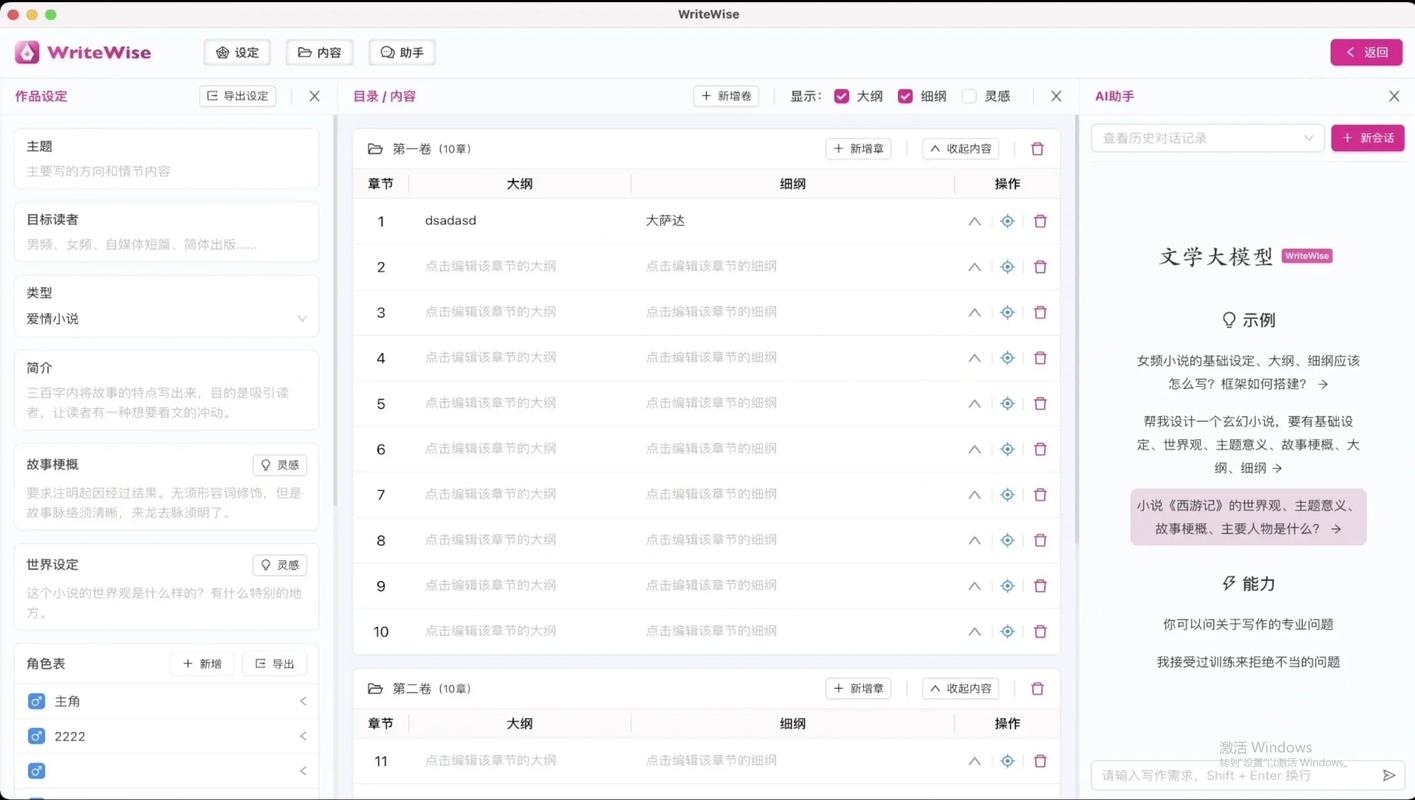Click the locate target icon for chapter 6

1007,449
